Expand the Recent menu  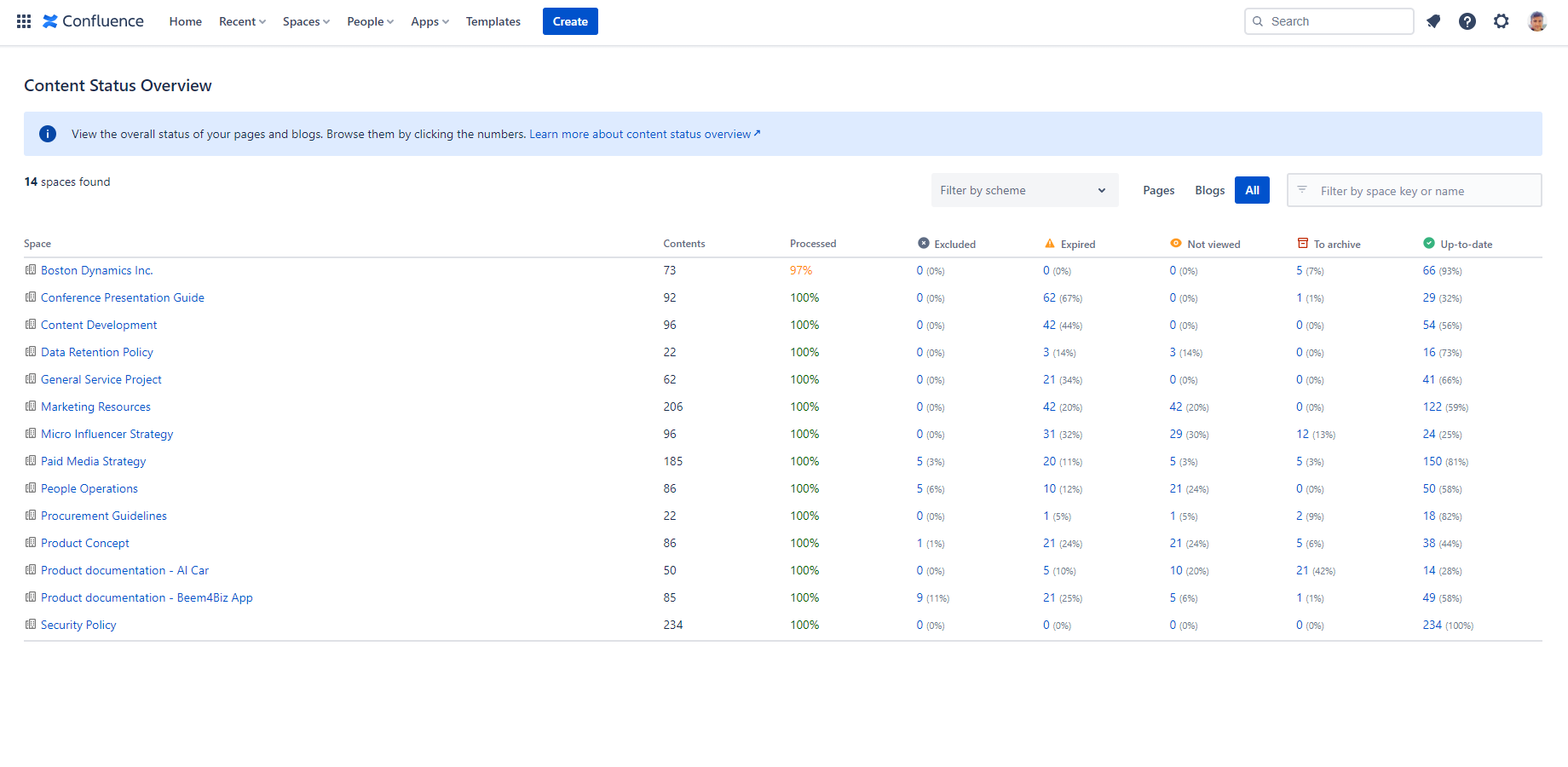click(241, 21)
